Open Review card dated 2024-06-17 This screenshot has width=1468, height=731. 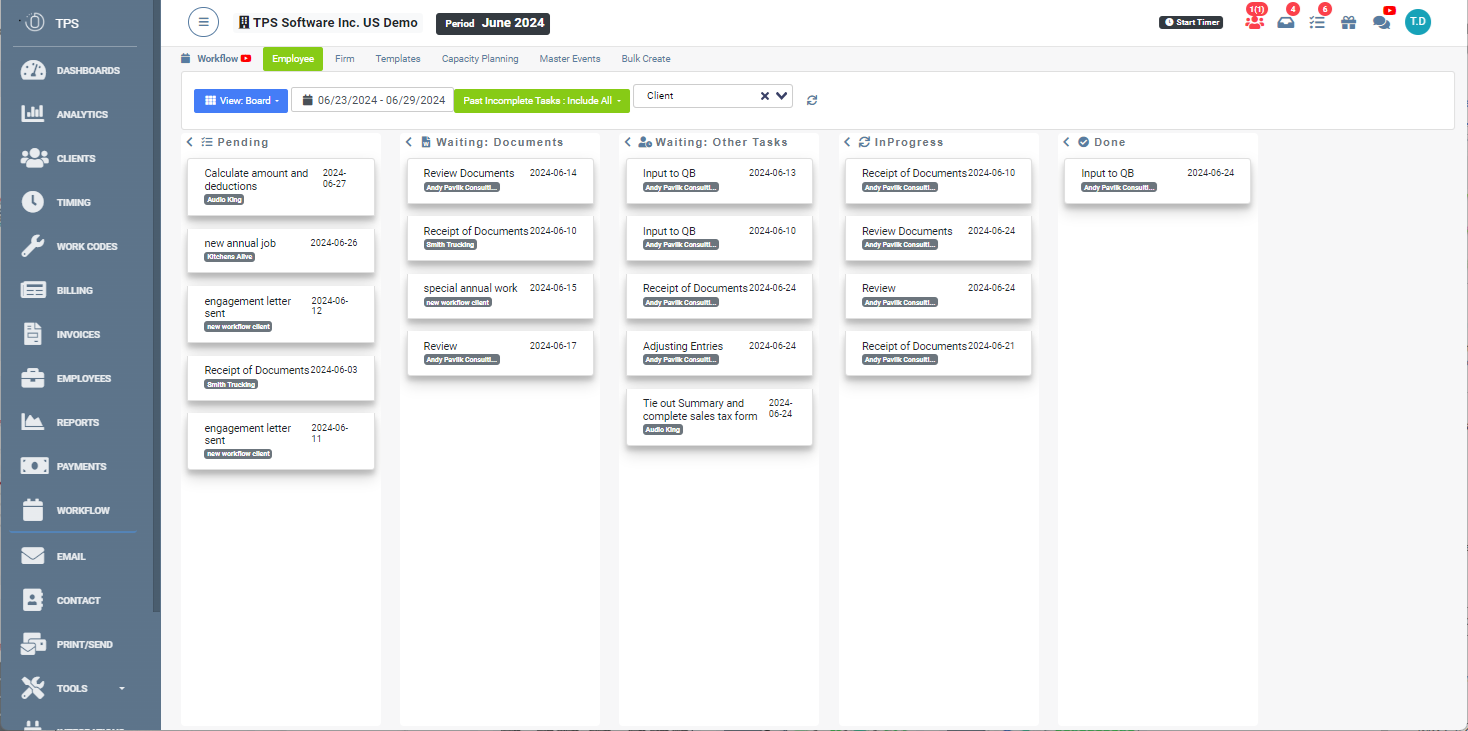(500, 353)
